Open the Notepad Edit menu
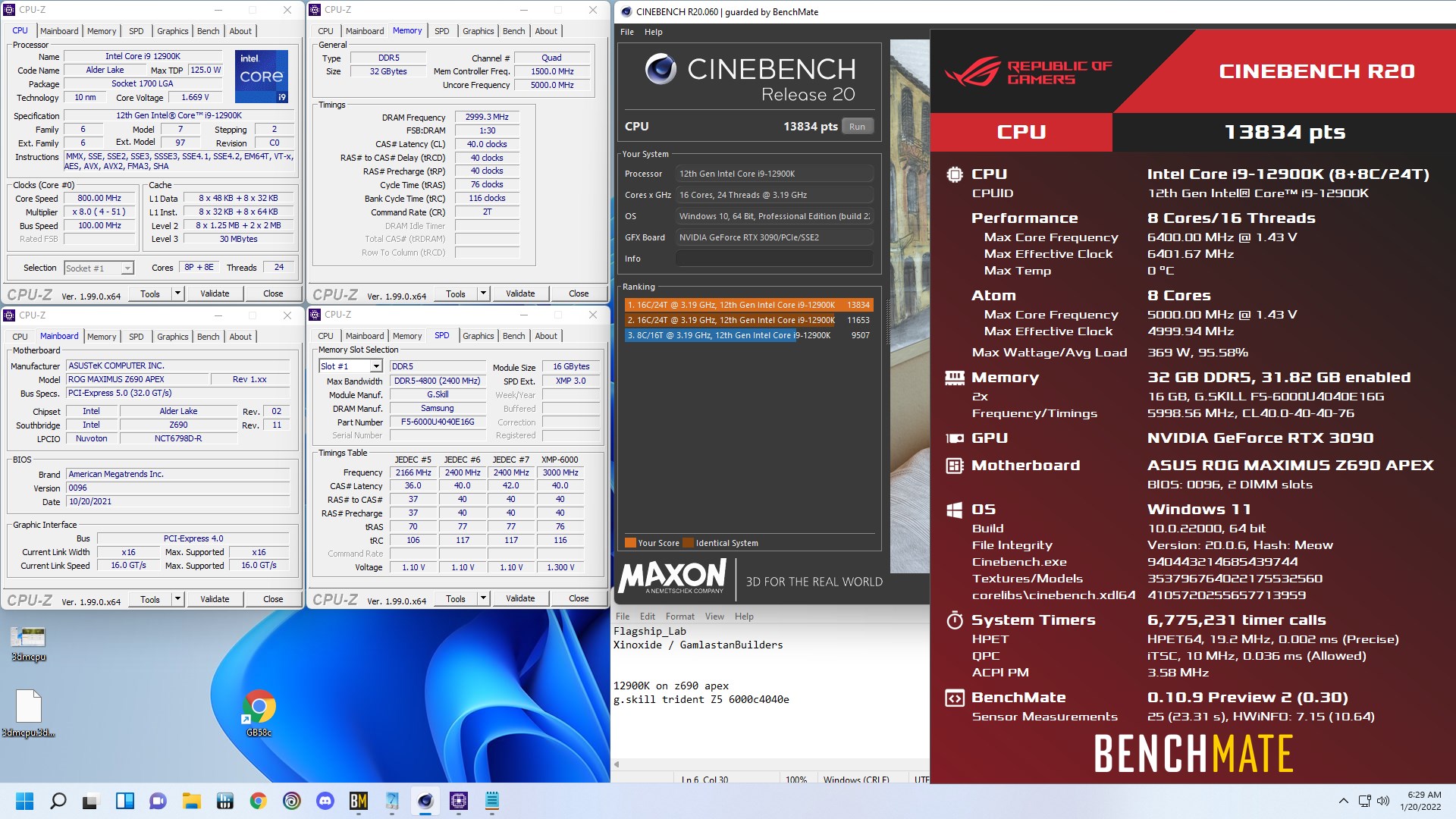The width and height of the screenshot is (1456, 819). point(648,617)
